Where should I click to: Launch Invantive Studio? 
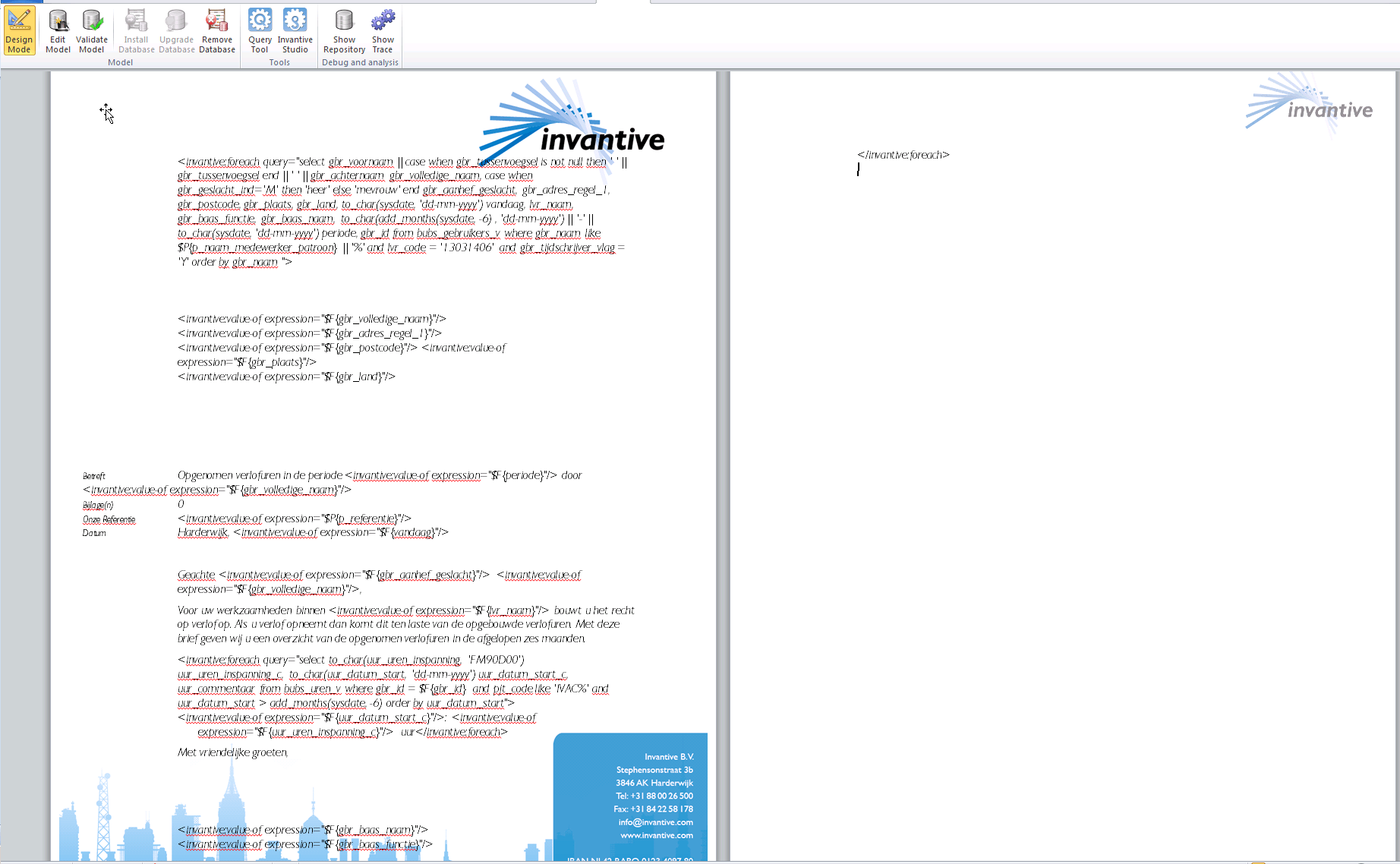tap(295, 31)
